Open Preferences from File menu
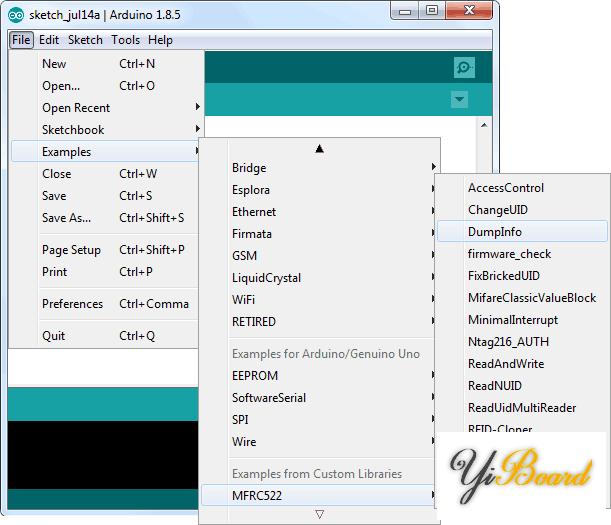611x525 pixels. tap(105, 304)
